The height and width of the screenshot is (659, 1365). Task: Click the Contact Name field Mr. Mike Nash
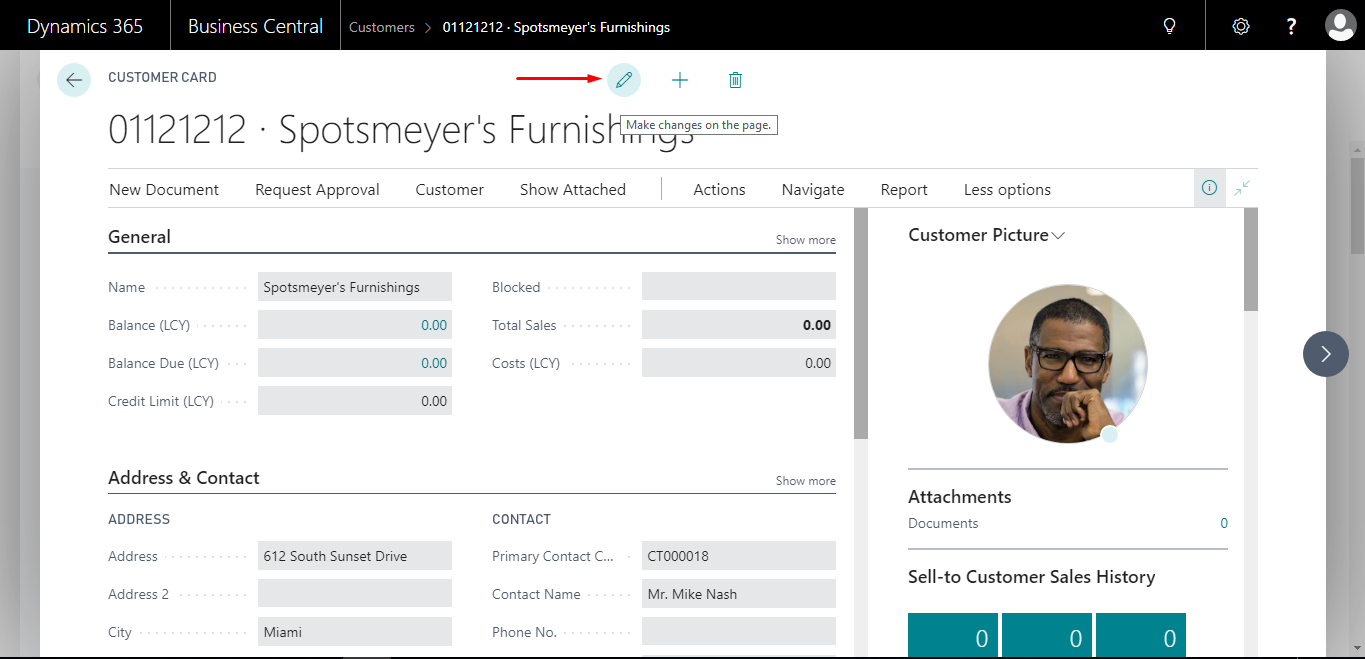[x=739, y=594]
